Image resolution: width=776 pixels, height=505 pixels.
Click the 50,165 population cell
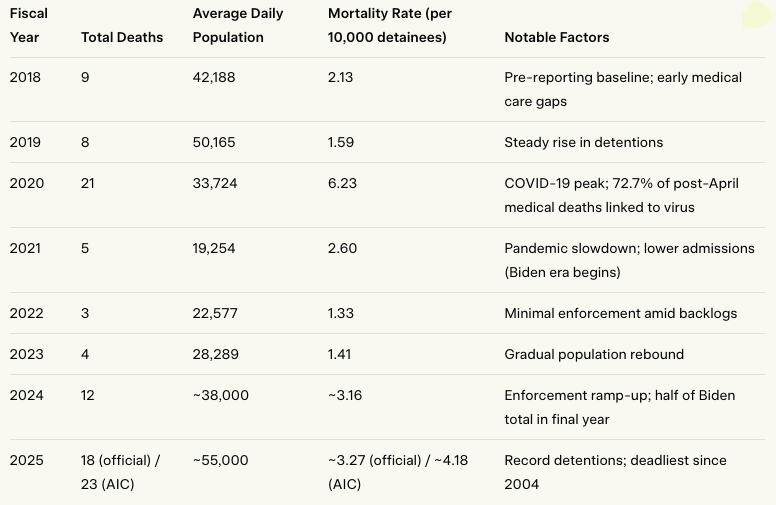click(x=214, y=142)
